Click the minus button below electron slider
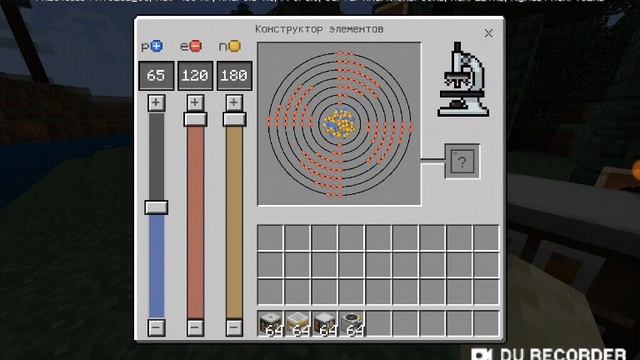The width and height of the screenshot is (640, 360). point(195,327)
